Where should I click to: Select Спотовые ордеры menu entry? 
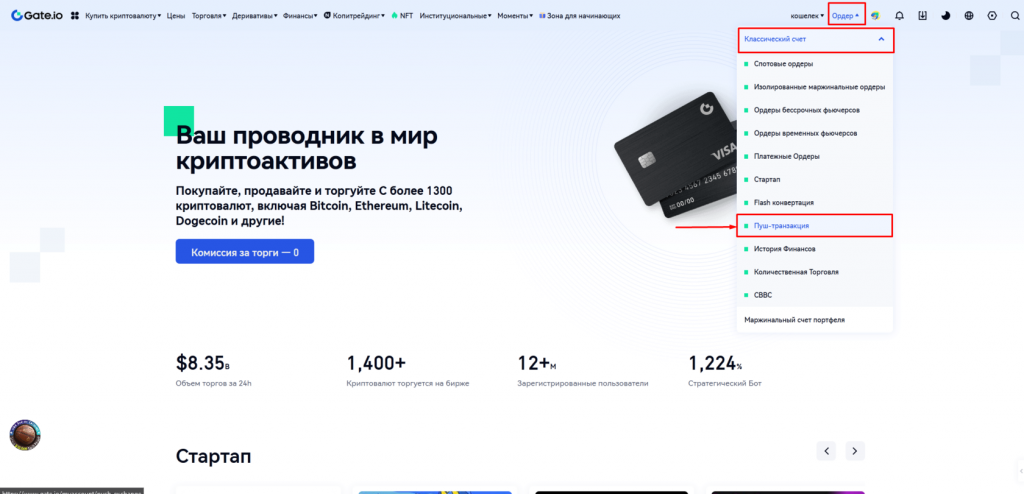[814, 64]
